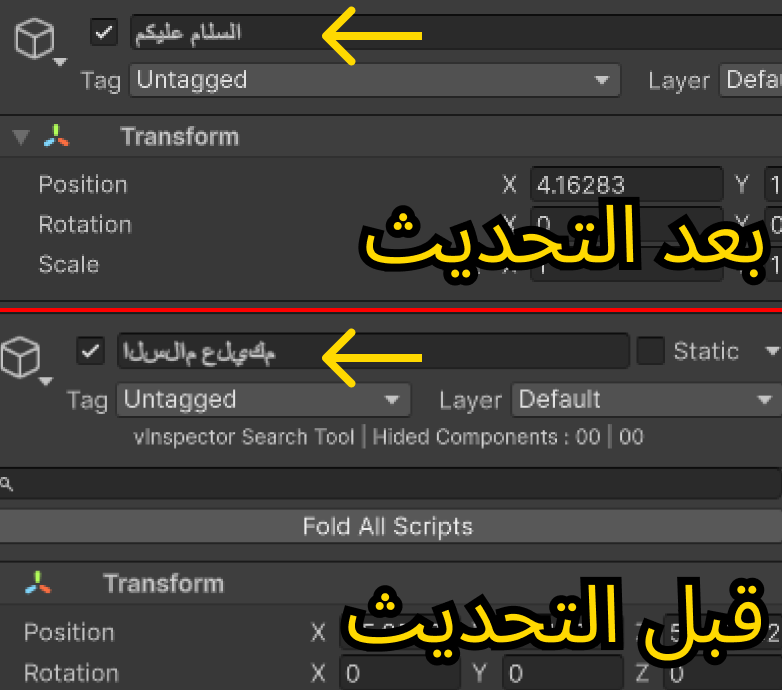Open the Layer dropdown in the upper inspector
Screen dimensions: 782x690
pyautogui.click(x=751, y=80)
